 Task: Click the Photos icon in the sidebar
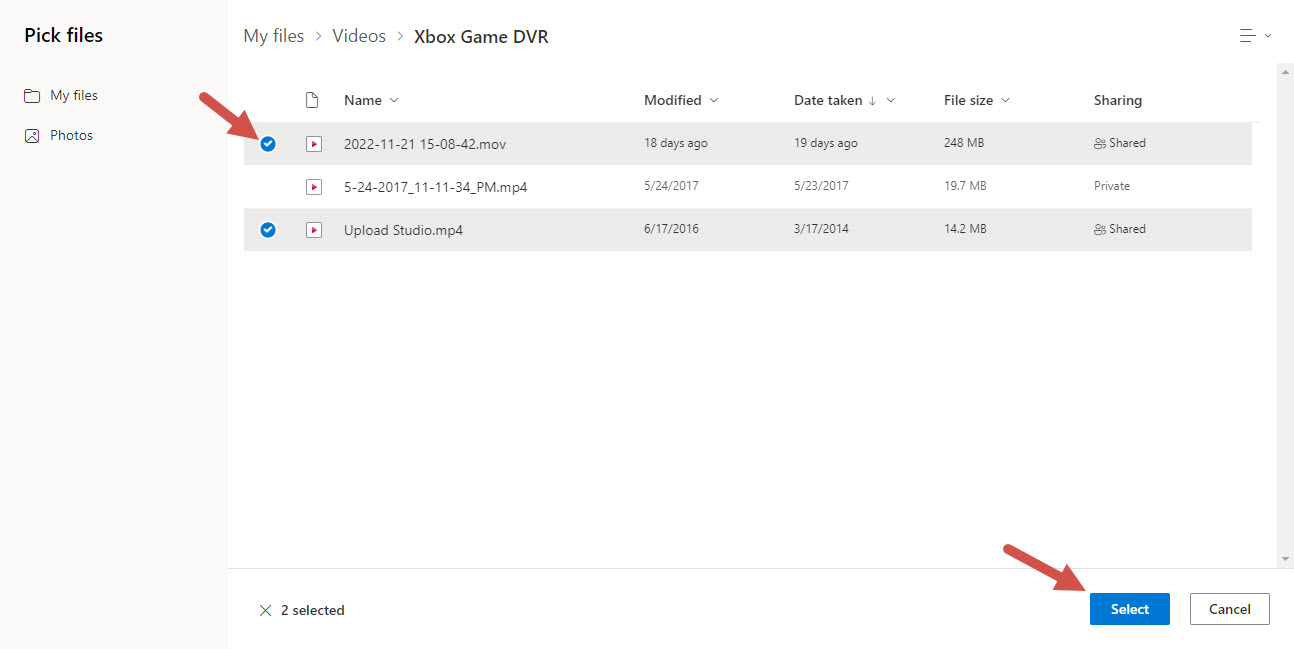(x=33, y=134)
